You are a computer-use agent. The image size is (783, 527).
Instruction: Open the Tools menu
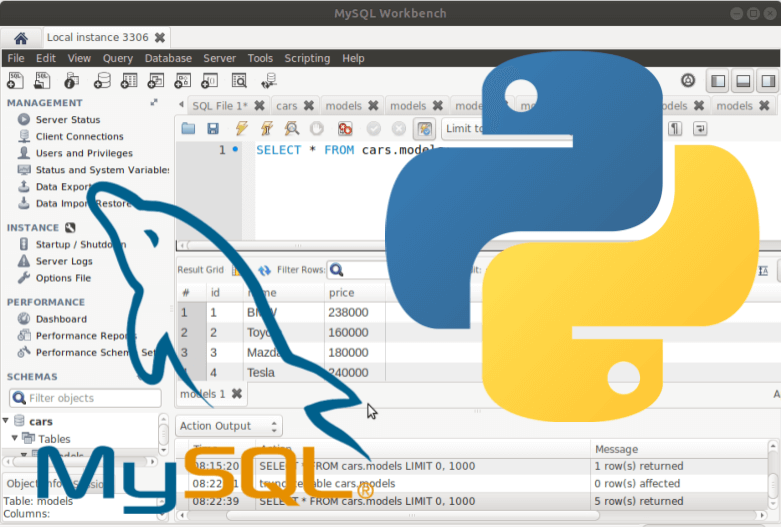(260, 58)
